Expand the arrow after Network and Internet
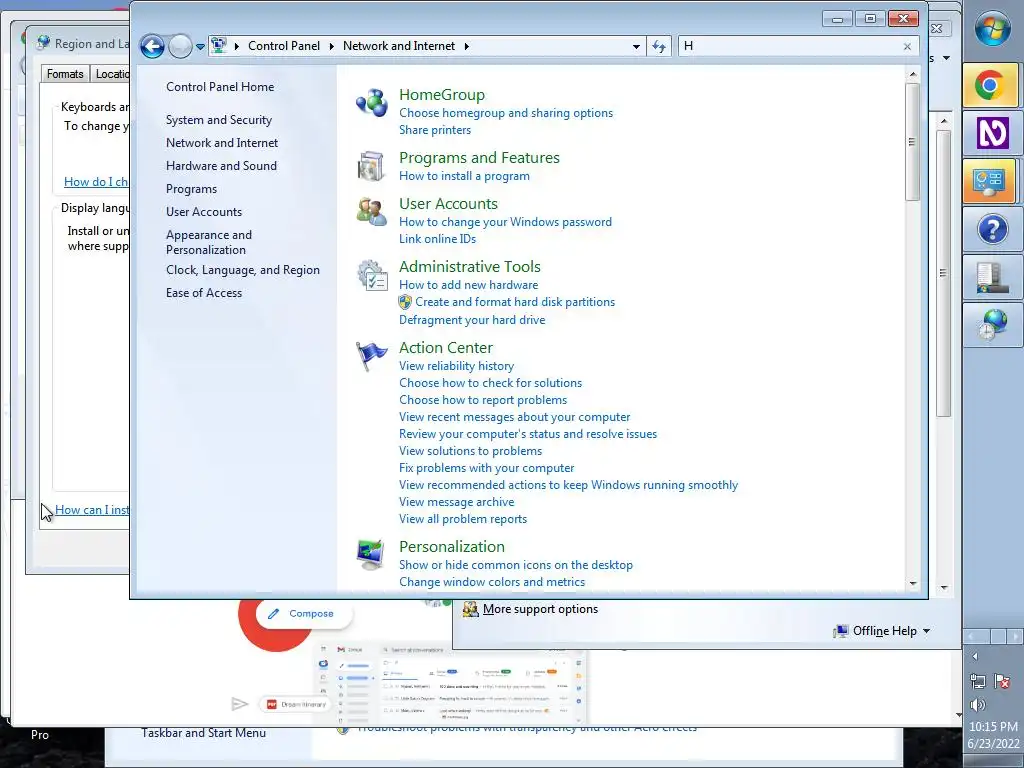 (x=466, y=46)
